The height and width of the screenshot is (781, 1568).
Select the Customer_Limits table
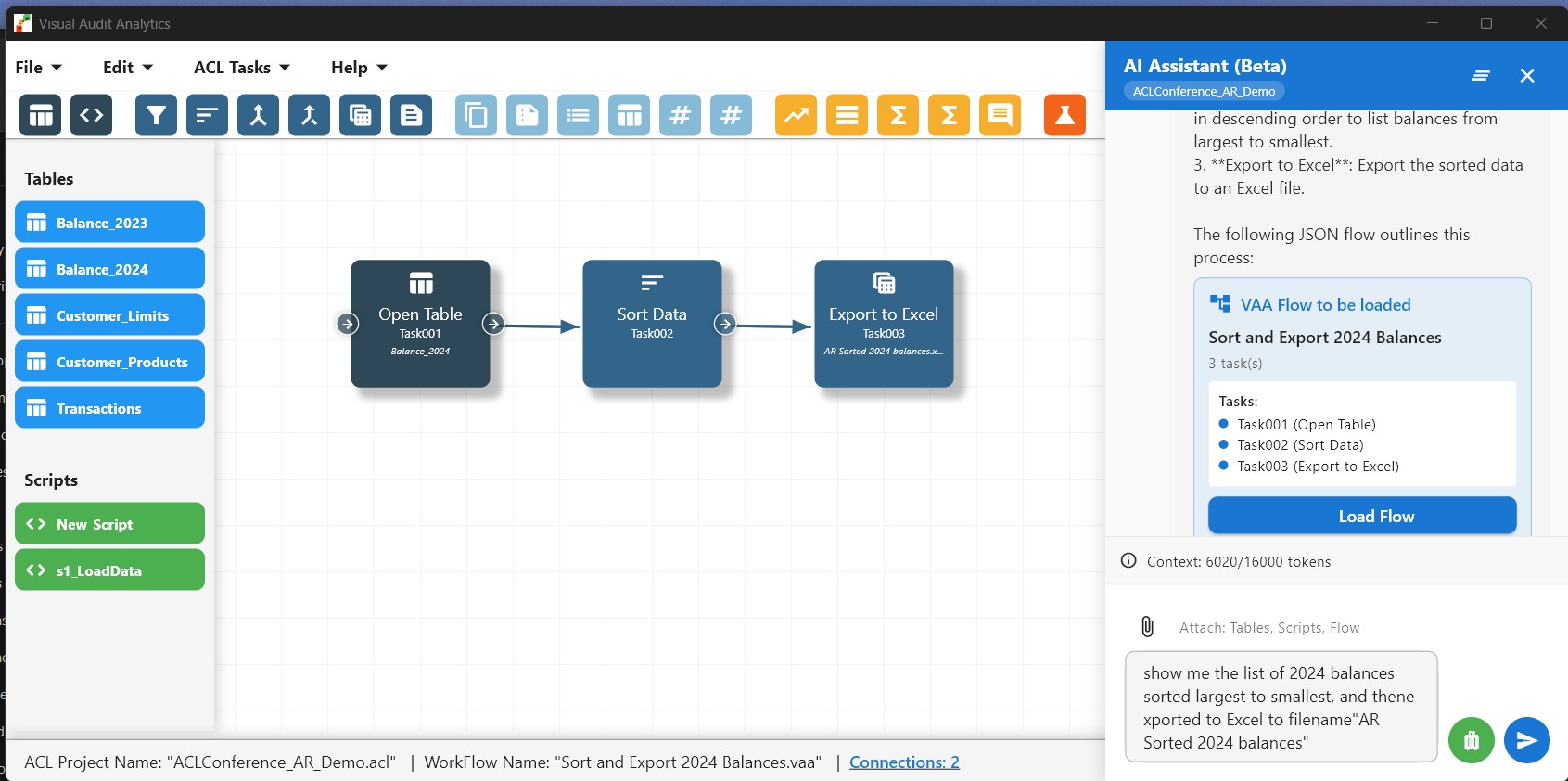pyautogui.click(x=109, y=315)
